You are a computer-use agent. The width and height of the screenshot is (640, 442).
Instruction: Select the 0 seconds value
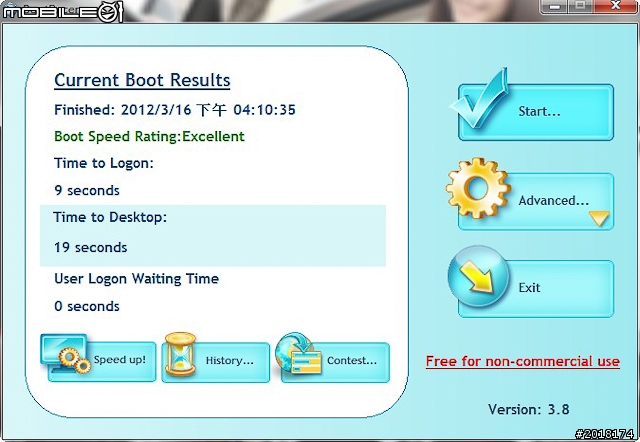coord(87,306)
